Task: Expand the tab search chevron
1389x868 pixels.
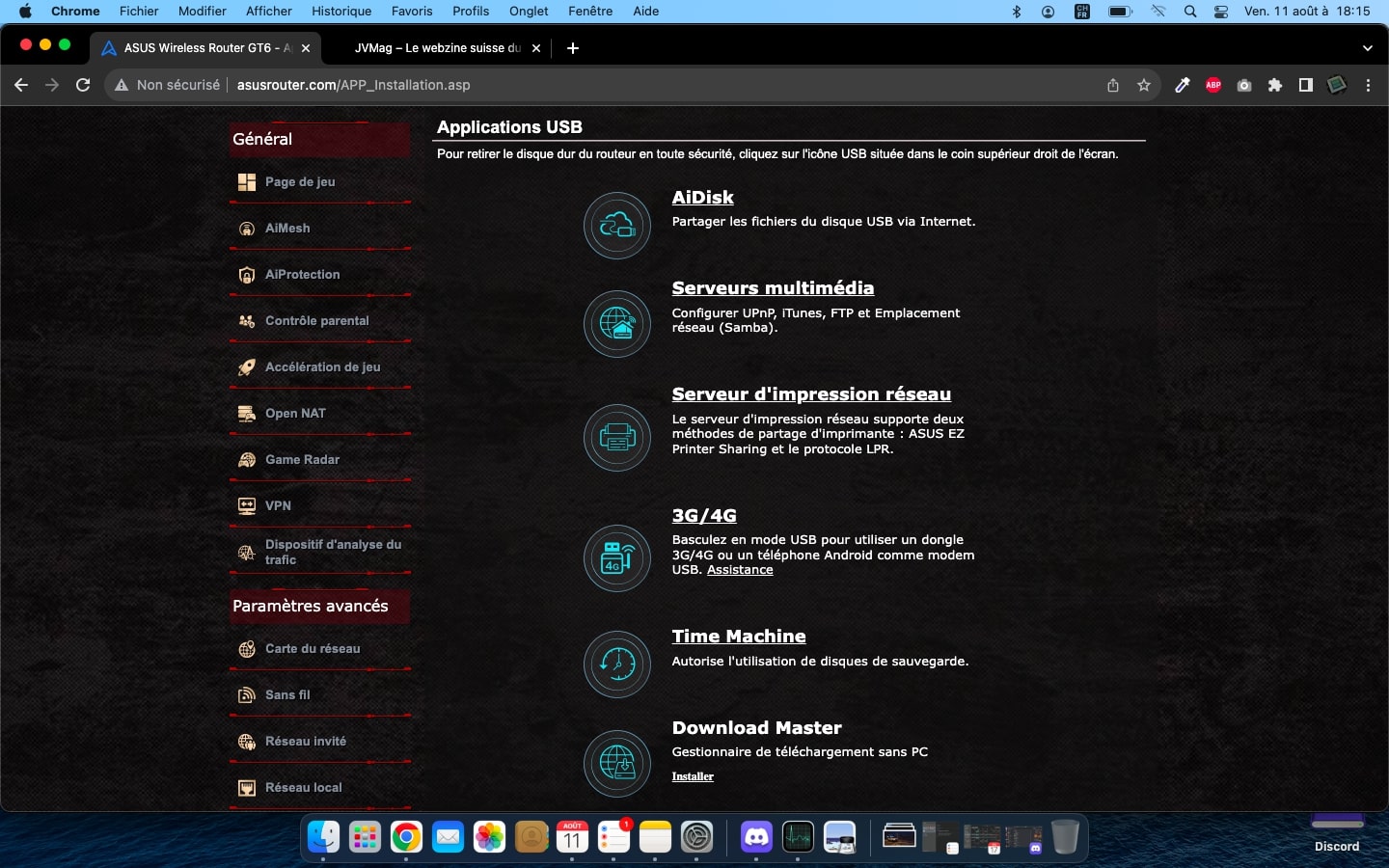Action: click(x=1367, y=47)
